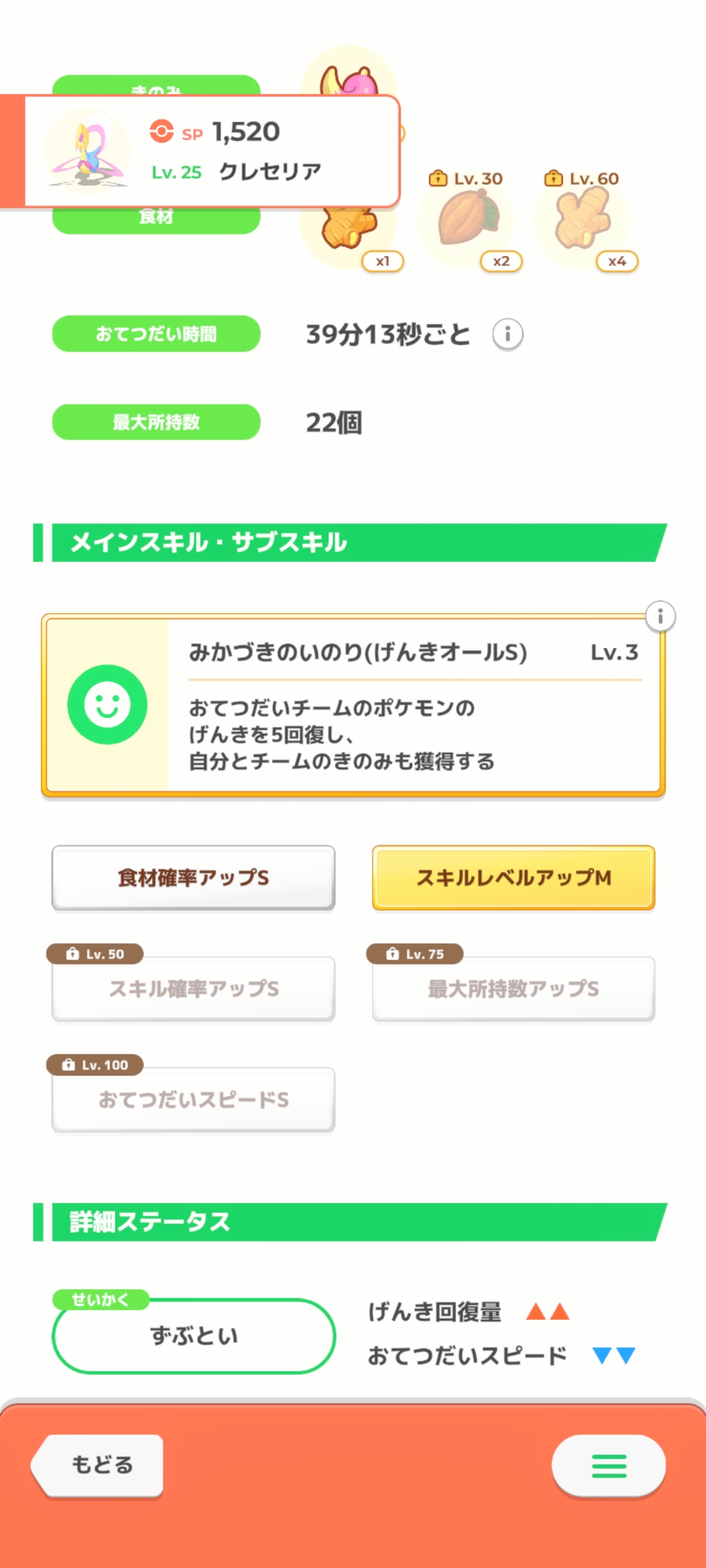Tap the ずぶとい nature box

point(193,1336)
